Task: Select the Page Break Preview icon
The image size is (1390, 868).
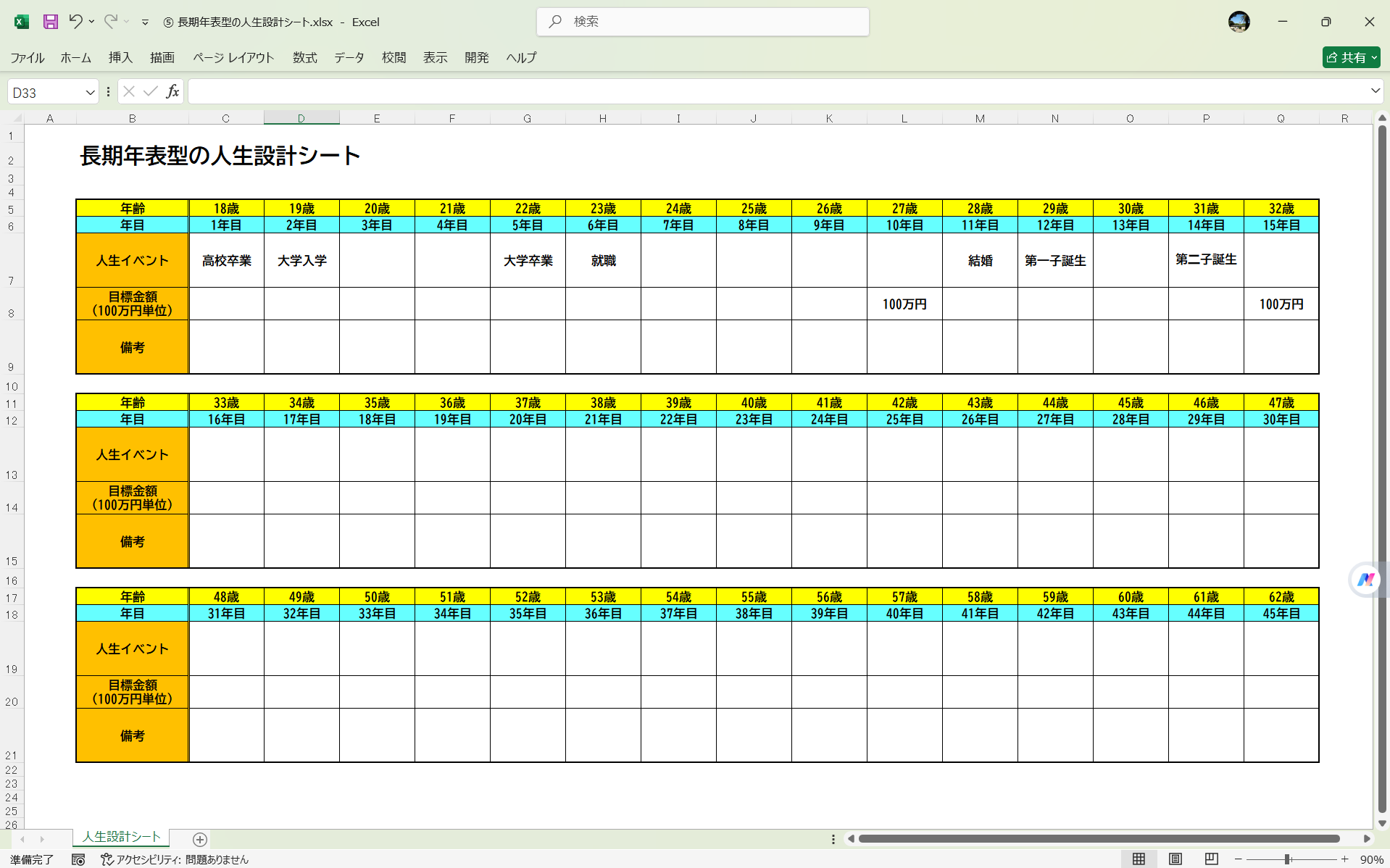Action: [x=1210, y=859]
